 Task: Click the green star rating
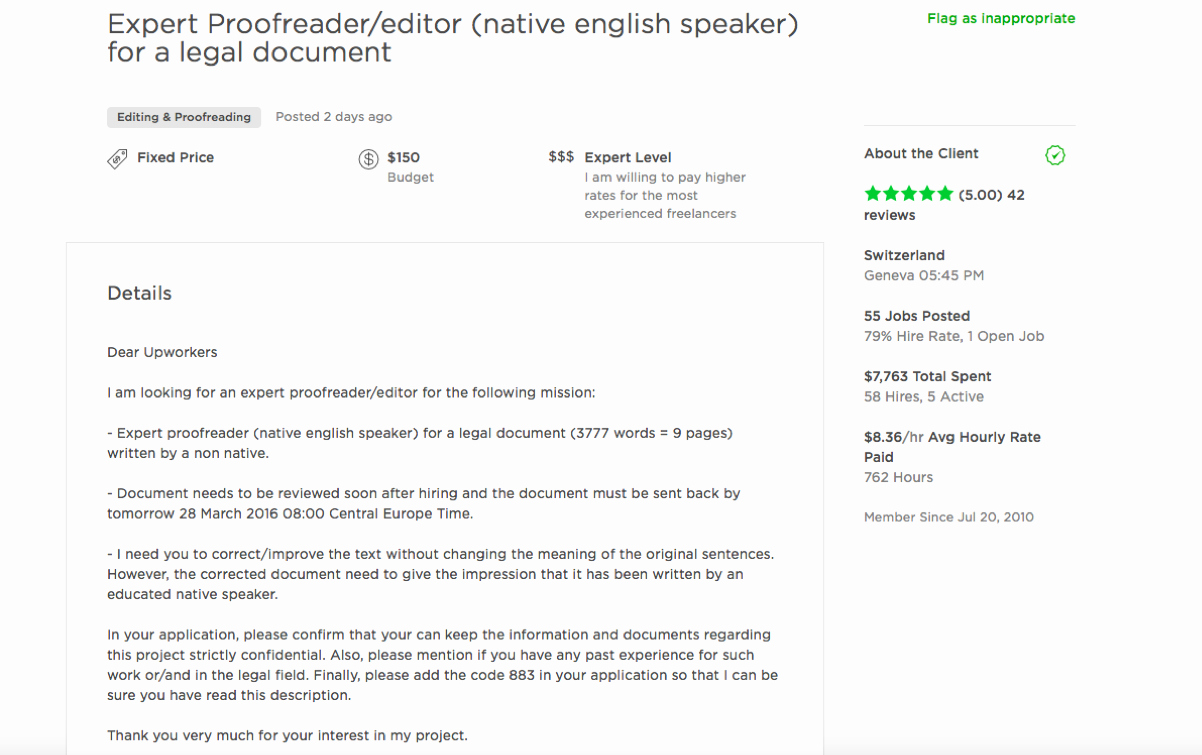coord(909,194)
